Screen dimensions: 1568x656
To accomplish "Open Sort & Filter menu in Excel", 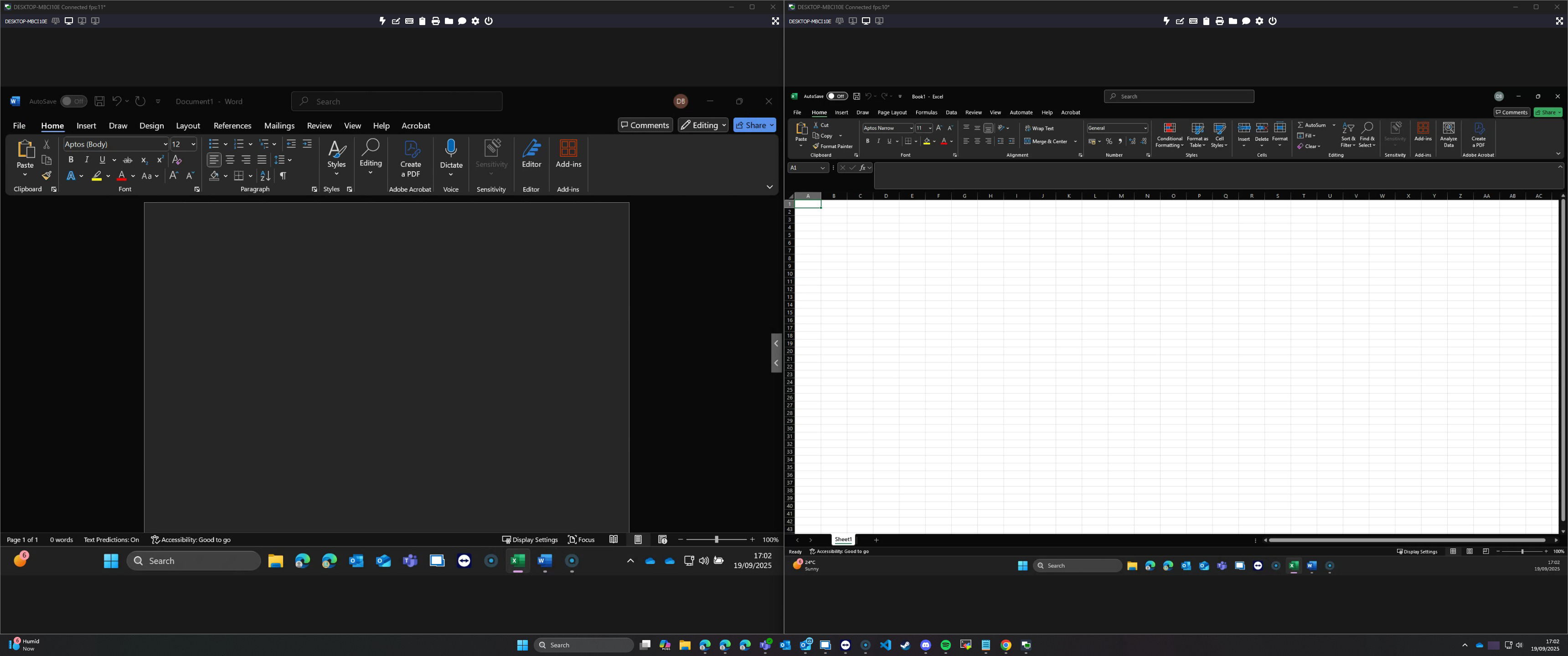I will pyautogui.click(x=1348, y=135).
